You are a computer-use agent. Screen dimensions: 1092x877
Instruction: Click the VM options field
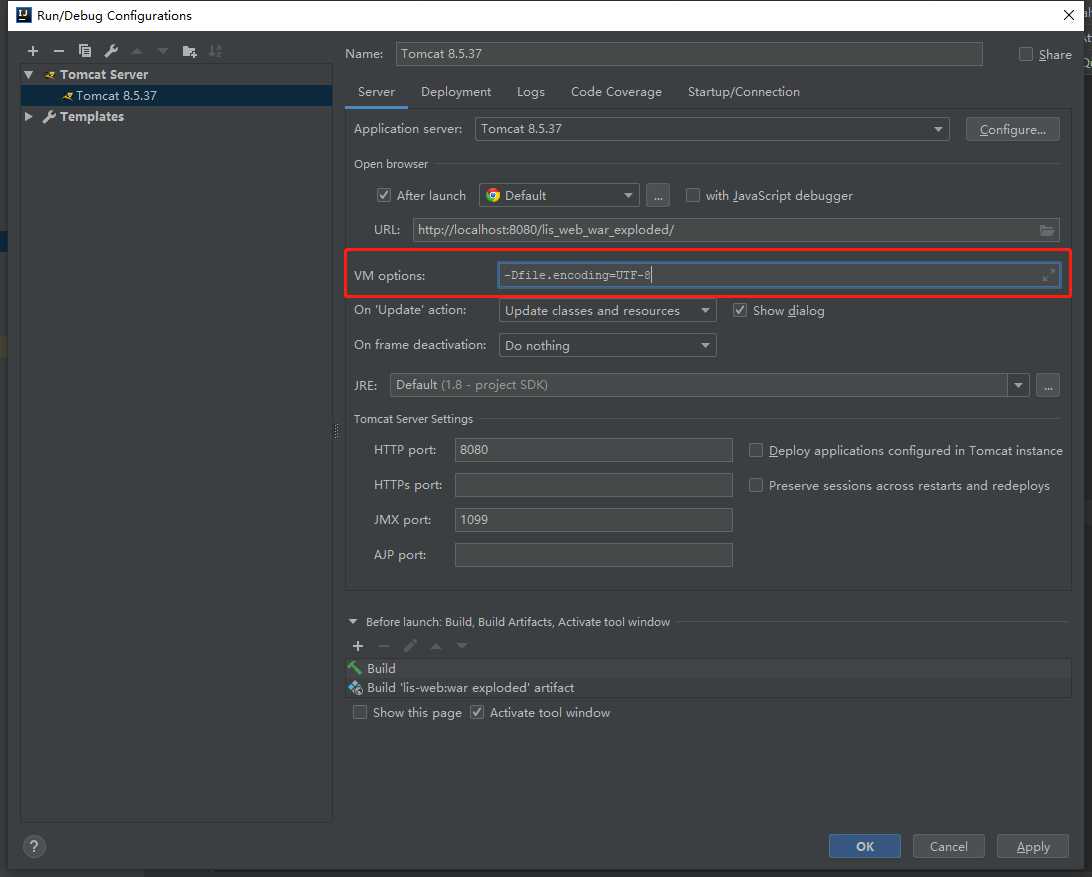click(x=779, y=275)
